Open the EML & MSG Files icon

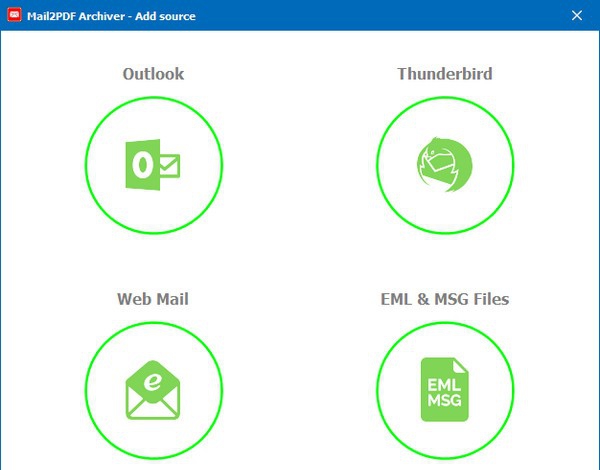click(445, 390)
